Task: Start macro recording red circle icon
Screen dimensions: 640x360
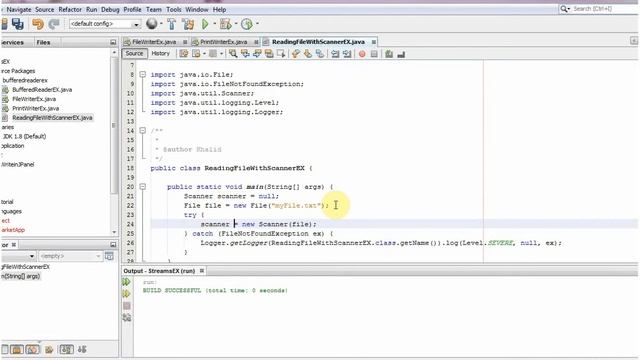Action: (362, 54)
